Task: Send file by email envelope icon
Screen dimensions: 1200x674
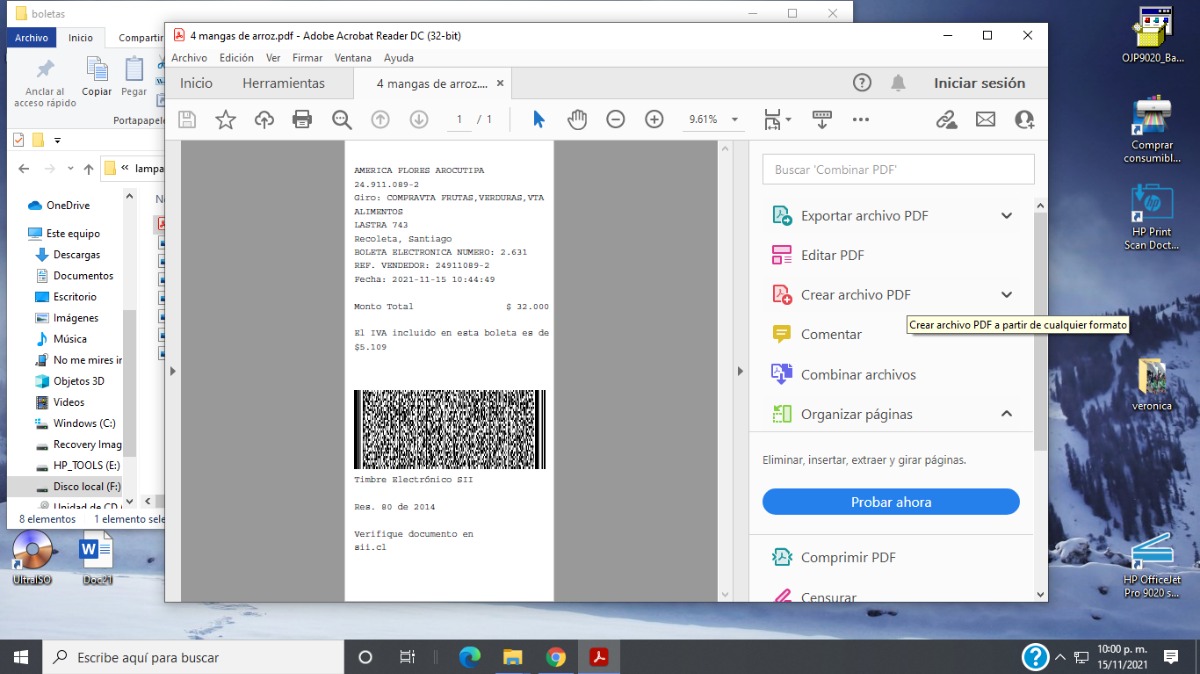Action: 986,120
